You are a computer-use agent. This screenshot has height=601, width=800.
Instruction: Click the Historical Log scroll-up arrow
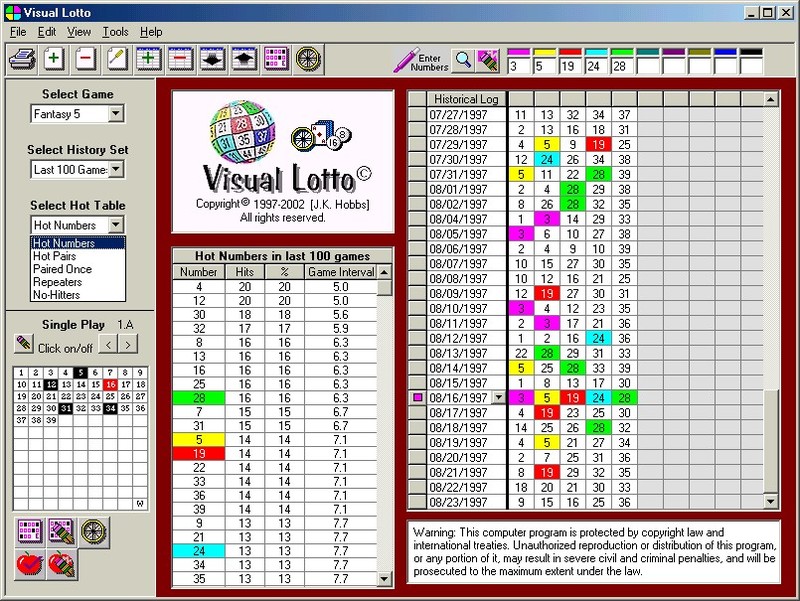coord(771,99)
